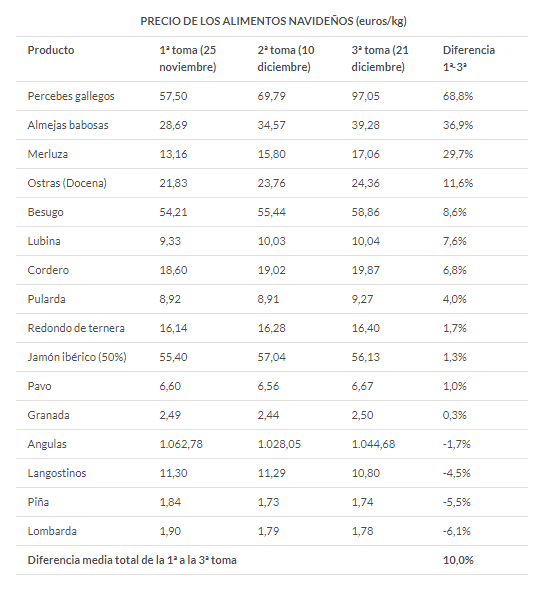
Task: Select the Jamón ibérico (50%) label
Action: (x=77, y=357)
